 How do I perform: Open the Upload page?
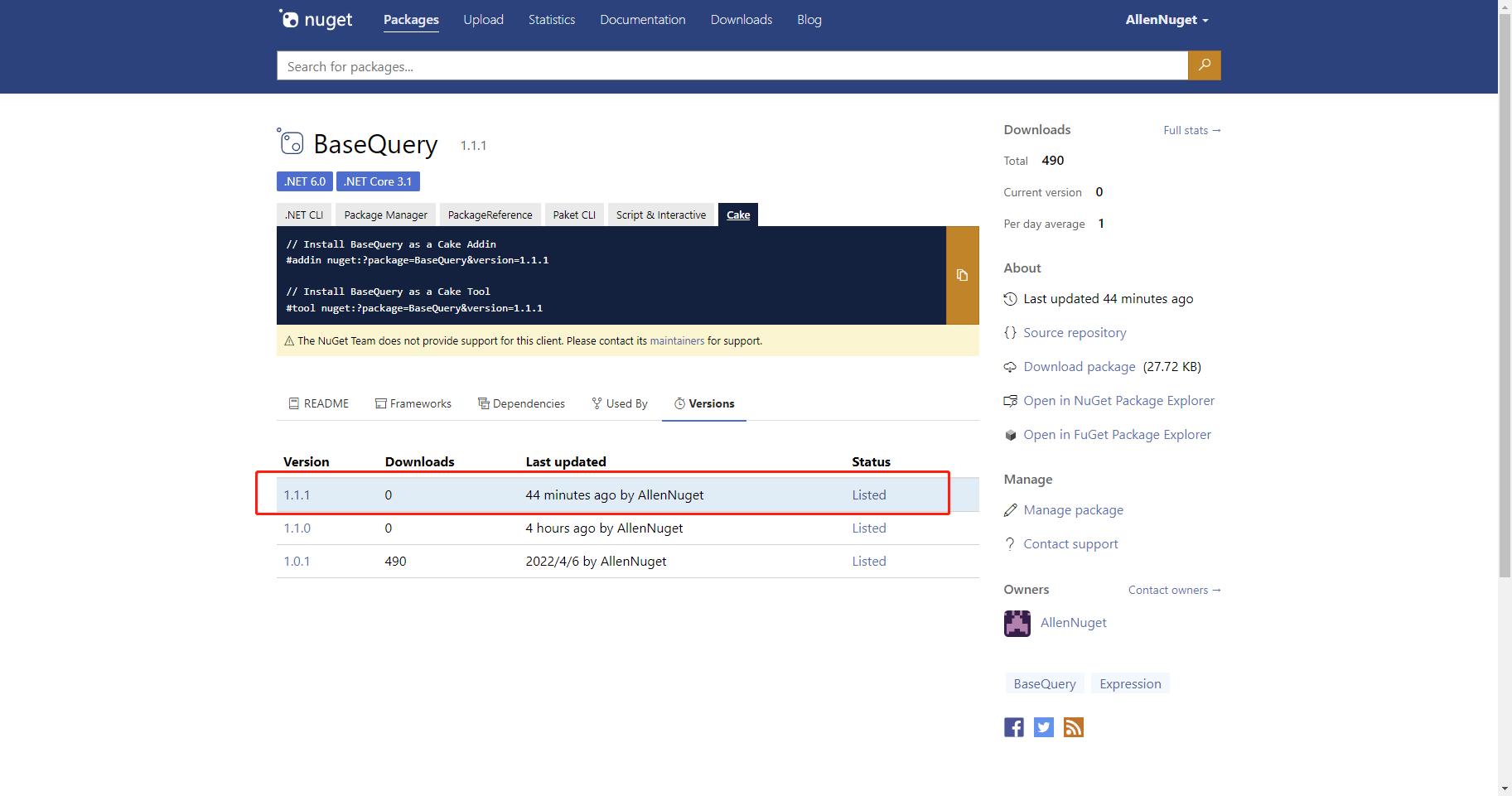(484, 20)
